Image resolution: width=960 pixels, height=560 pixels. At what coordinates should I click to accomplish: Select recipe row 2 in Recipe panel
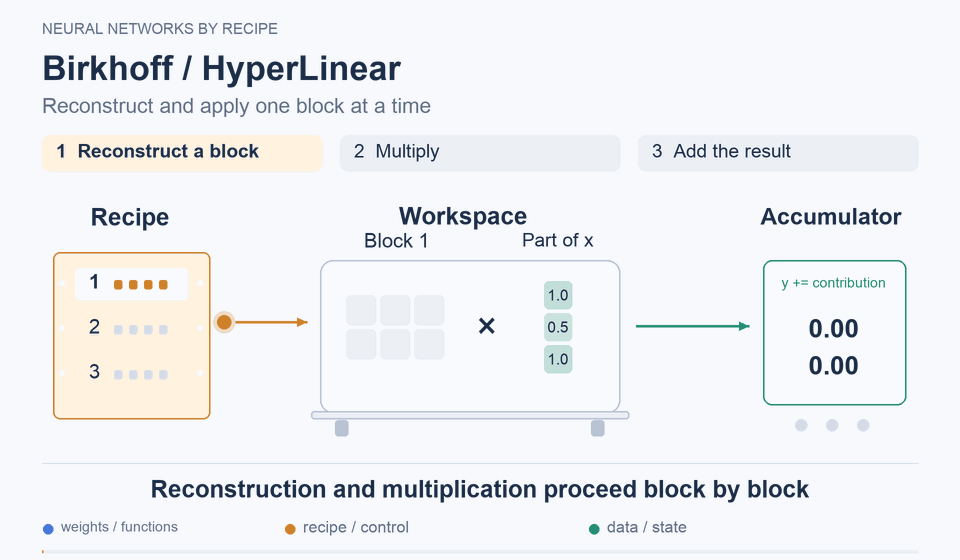tap(131, 329)
